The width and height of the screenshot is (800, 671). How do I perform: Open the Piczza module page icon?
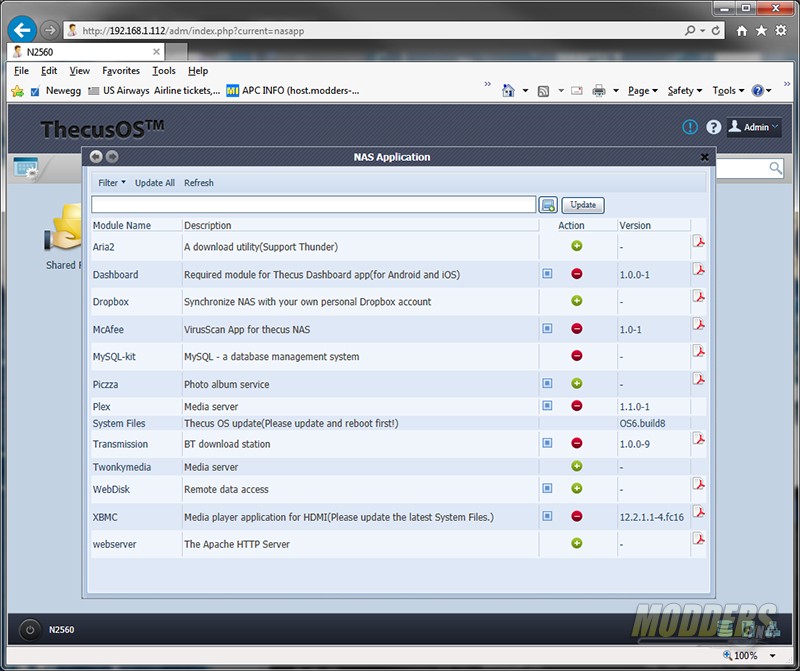(x=547, y=383)
